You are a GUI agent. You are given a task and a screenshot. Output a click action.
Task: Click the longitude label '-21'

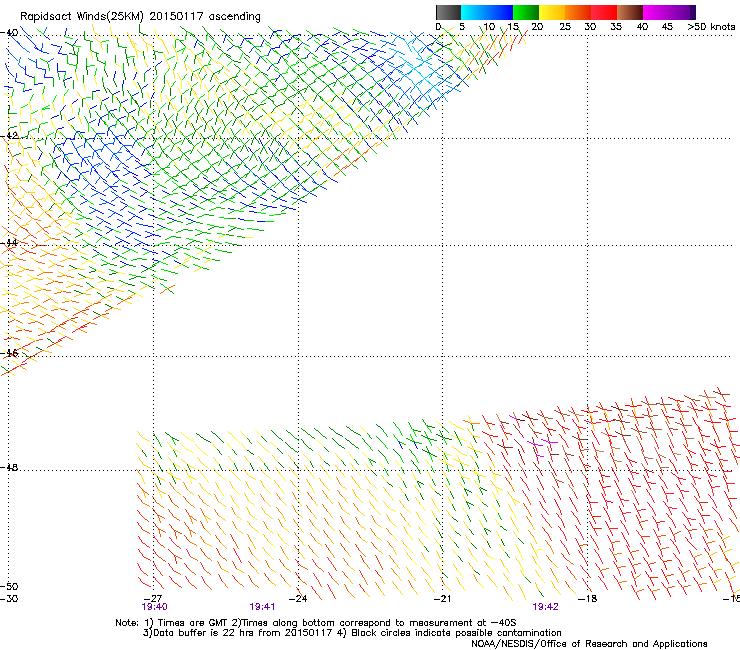click(443, 599)
